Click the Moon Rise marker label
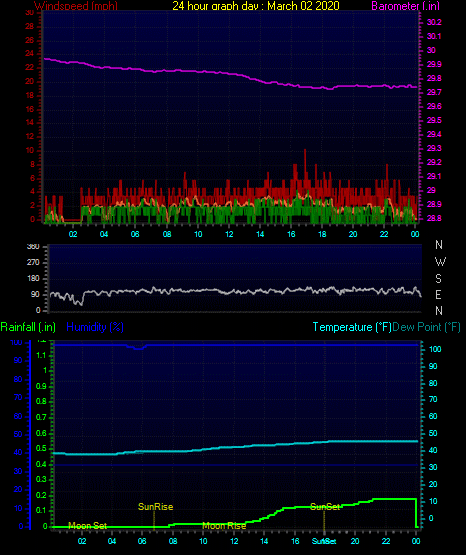 224,526
